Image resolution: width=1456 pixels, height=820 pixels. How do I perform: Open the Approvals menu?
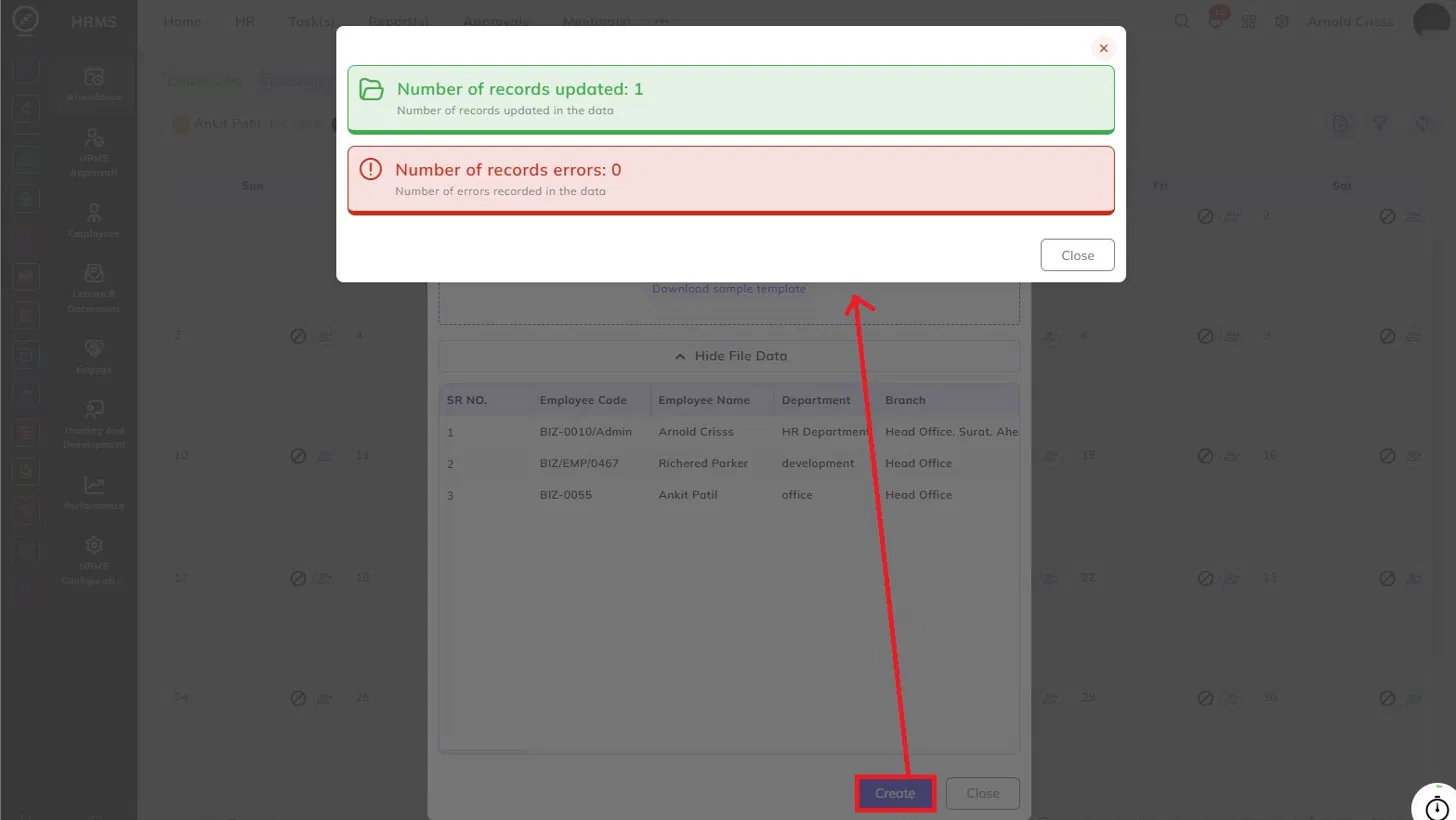click(496, 21)
